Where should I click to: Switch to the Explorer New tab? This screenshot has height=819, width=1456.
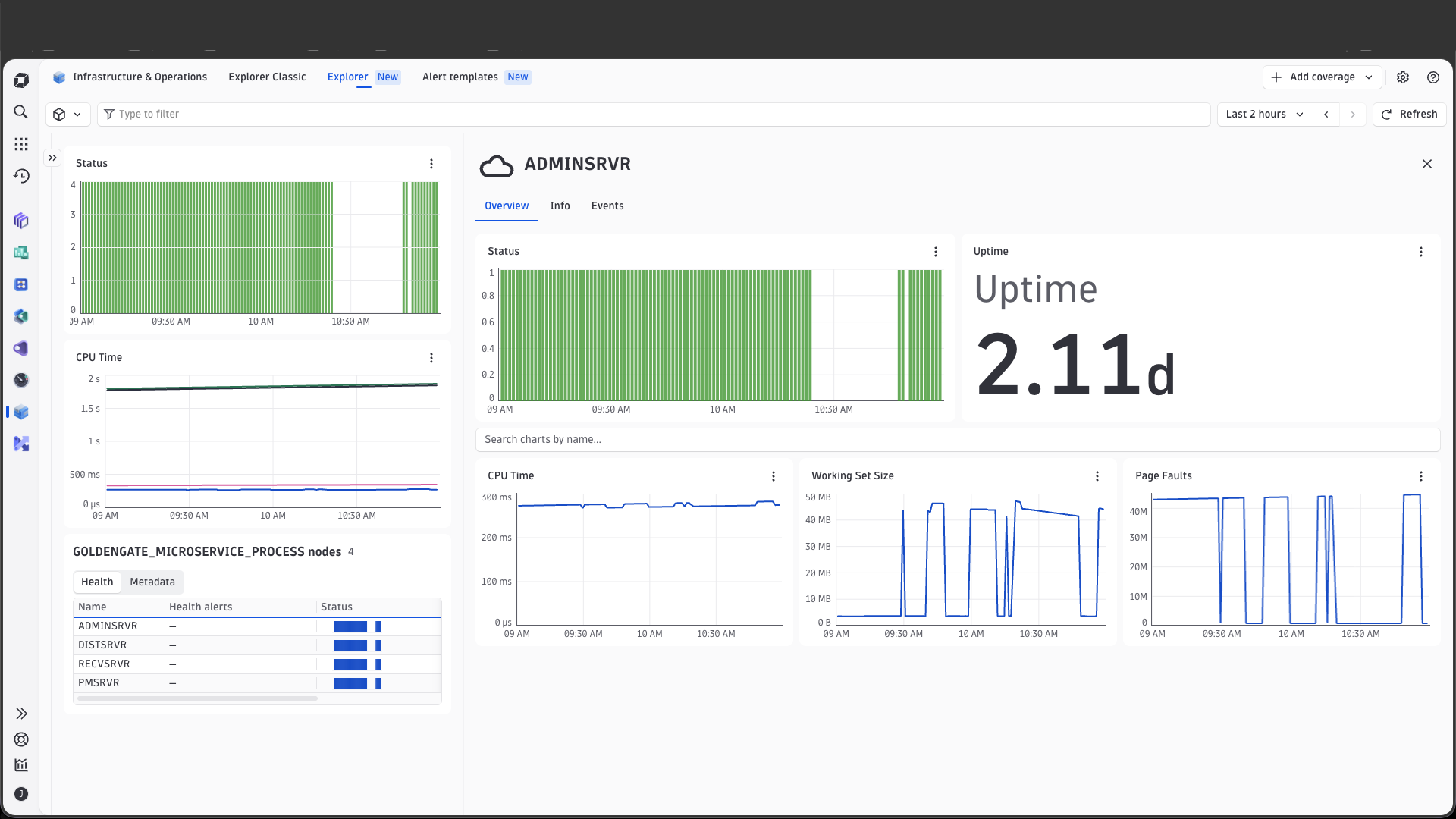(x=363, y=77)
